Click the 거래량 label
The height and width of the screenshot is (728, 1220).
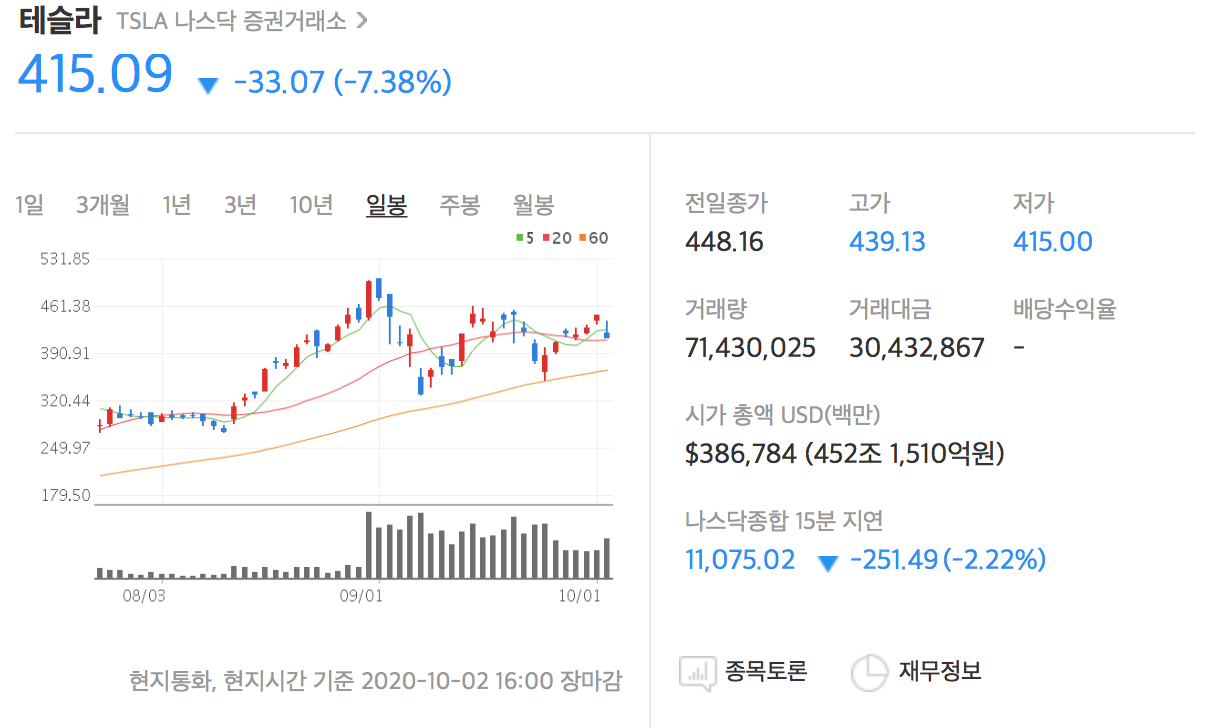(x=716, y=309)
